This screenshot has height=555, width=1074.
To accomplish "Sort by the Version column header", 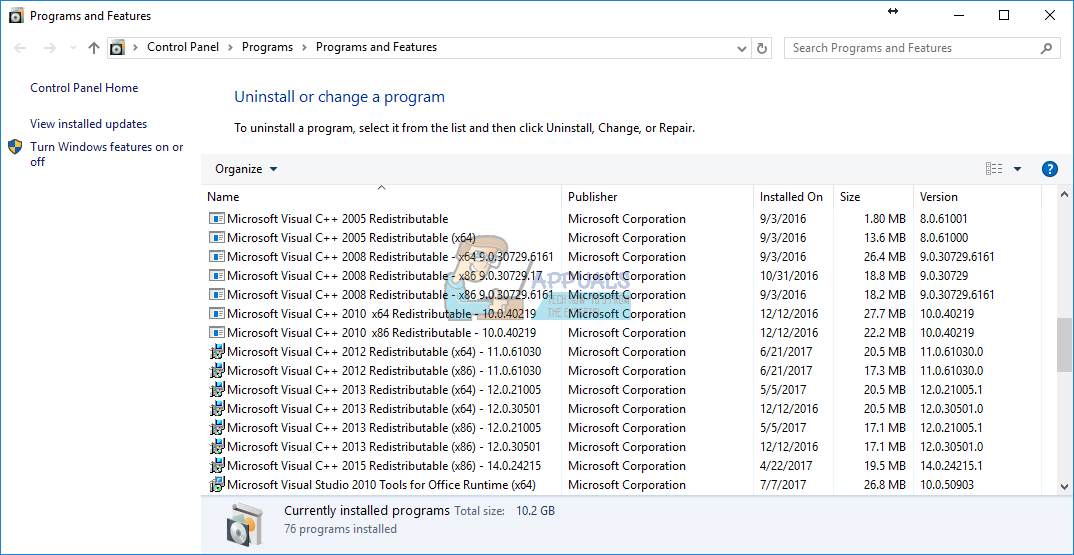I will click(x=977, y=197).
